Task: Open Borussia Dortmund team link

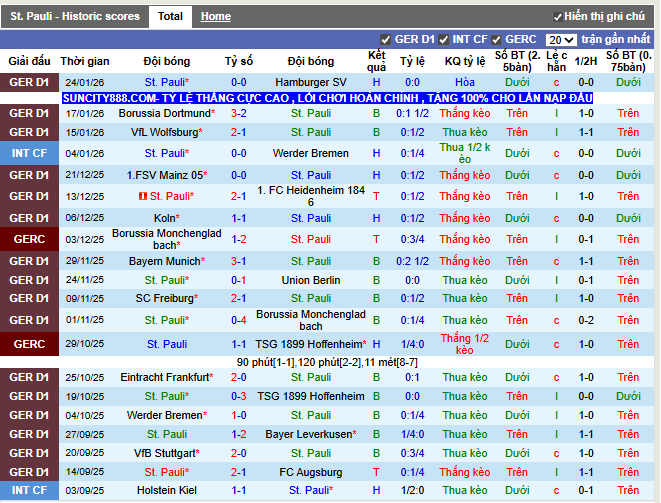Action: (164, 113)
